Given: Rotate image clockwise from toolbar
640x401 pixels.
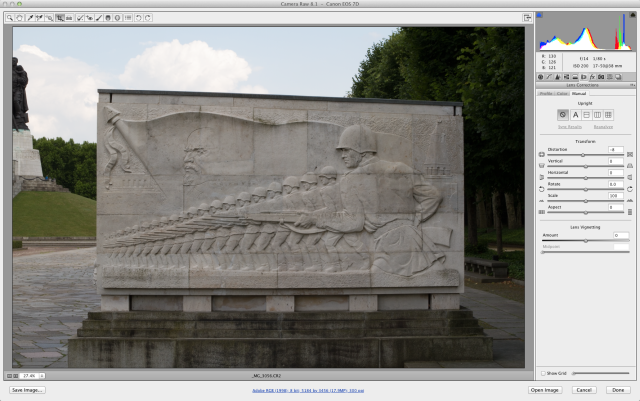Looking at the screenshot, I should pyautogui.click(x=148, y=18).
